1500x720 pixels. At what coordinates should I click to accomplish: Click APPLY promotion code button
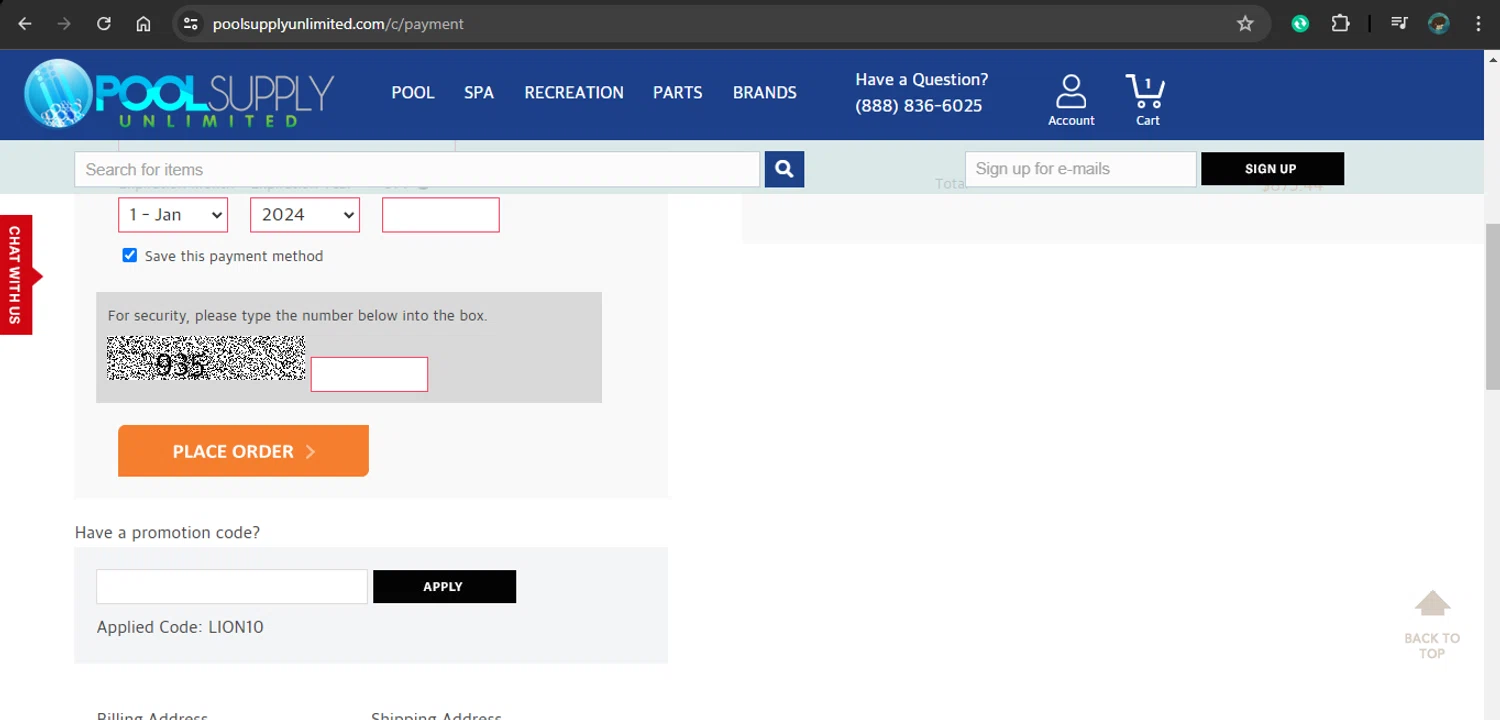click(x=444, y=587)
